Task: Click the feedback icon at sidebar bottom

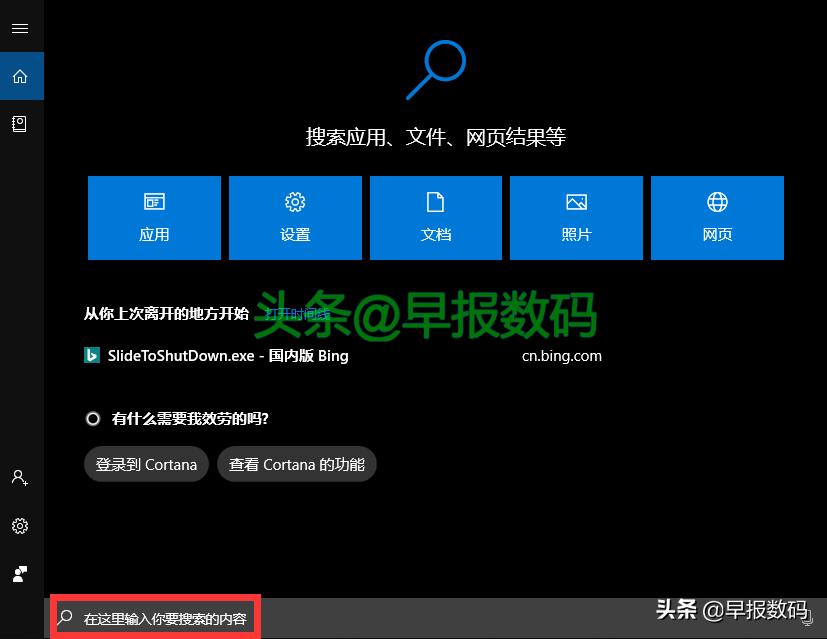Action: pyautogui.click(x=20, y=573)
